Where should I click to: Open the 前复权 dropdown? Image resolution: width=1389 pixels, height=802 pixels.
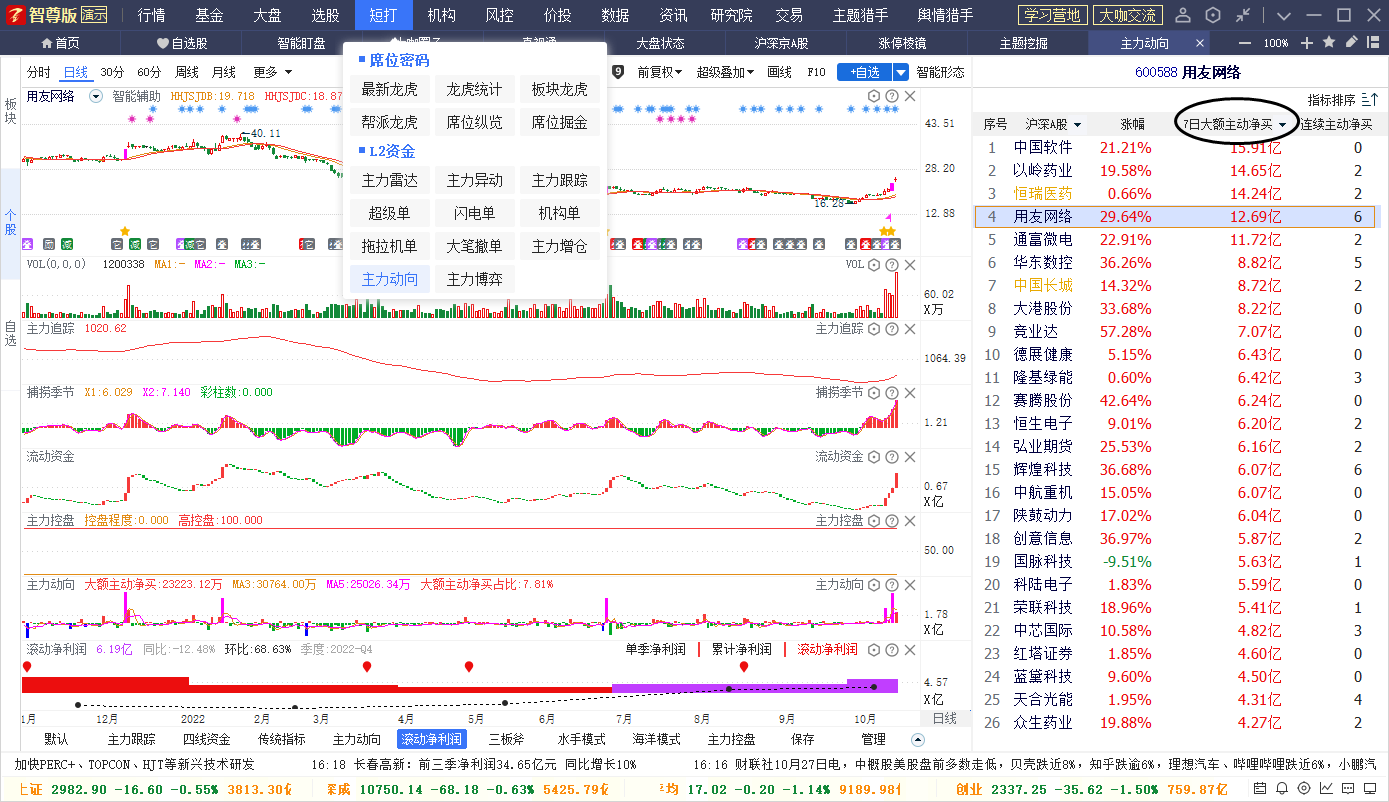pyautogui.click(x=660, y=72)
